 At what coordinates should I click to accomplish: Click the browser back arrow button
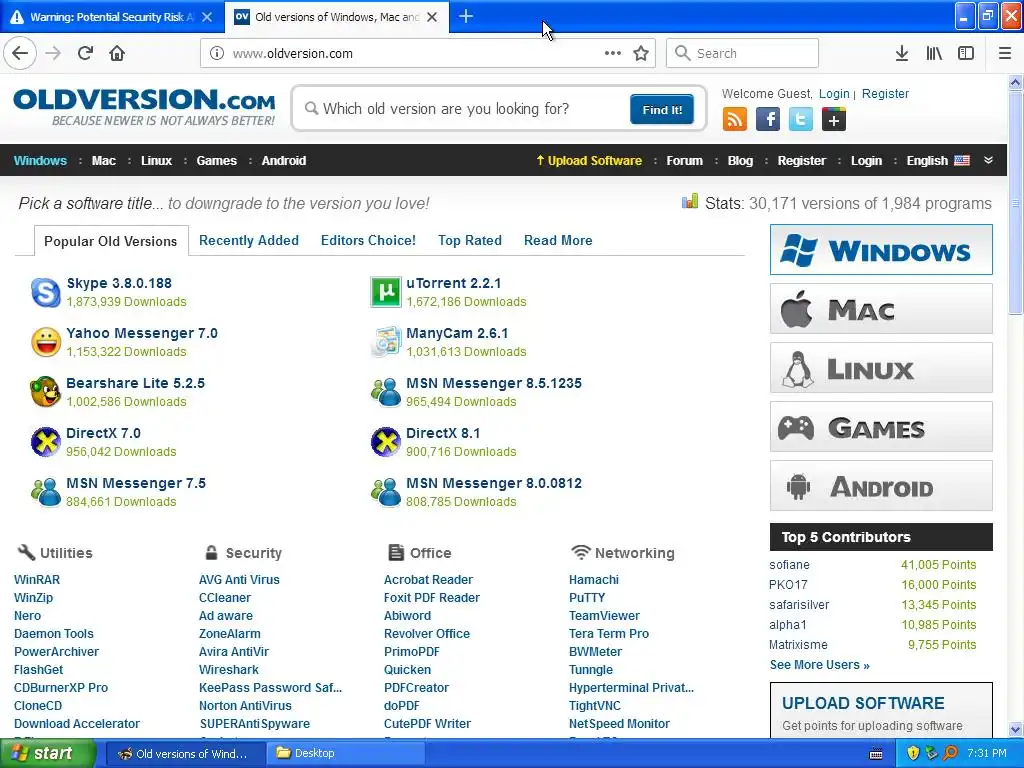(x=20, y=53)
